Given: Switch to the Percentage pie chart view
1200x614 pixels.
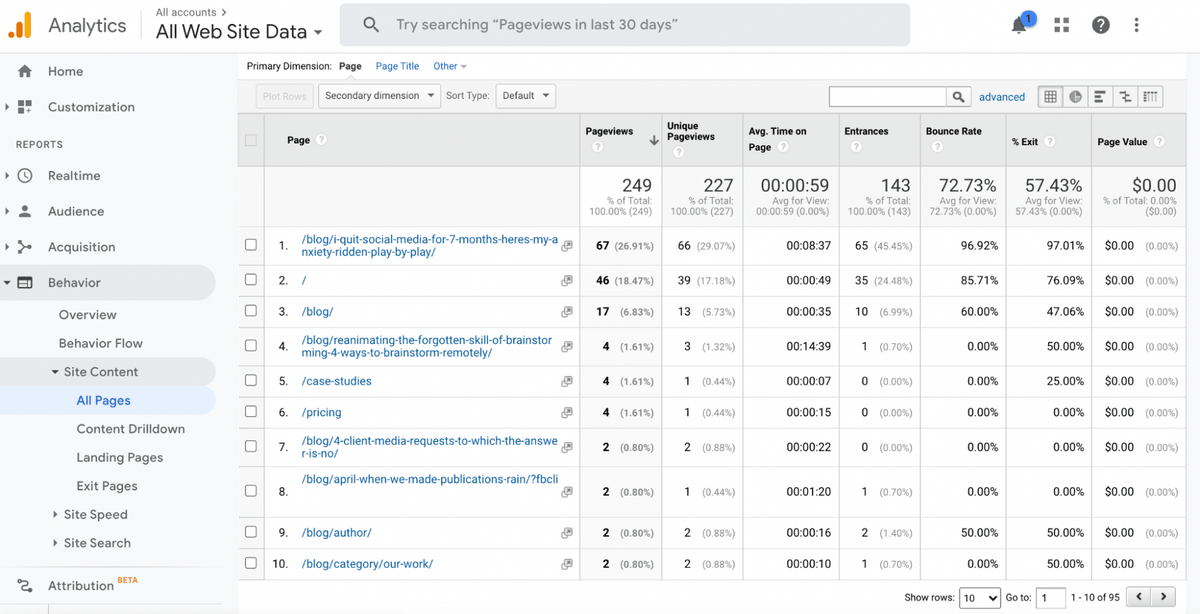Looking at the screenshot, I should click(1075, 96).
